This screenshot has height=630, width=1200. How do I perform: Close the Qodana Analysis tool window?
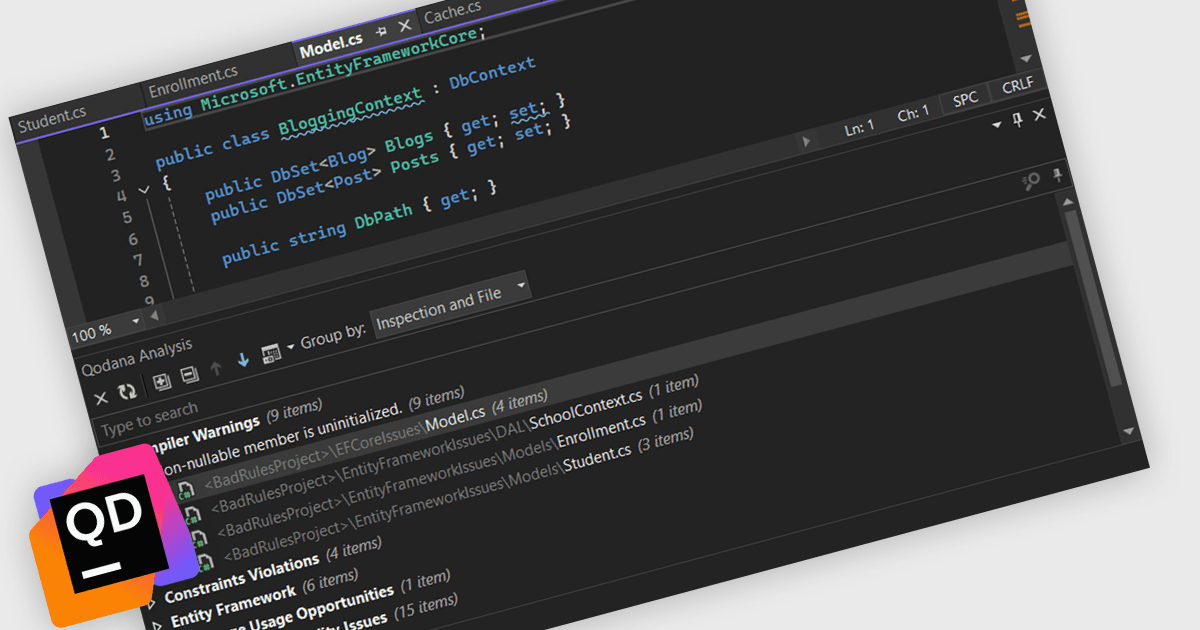tap(1040, 116)
